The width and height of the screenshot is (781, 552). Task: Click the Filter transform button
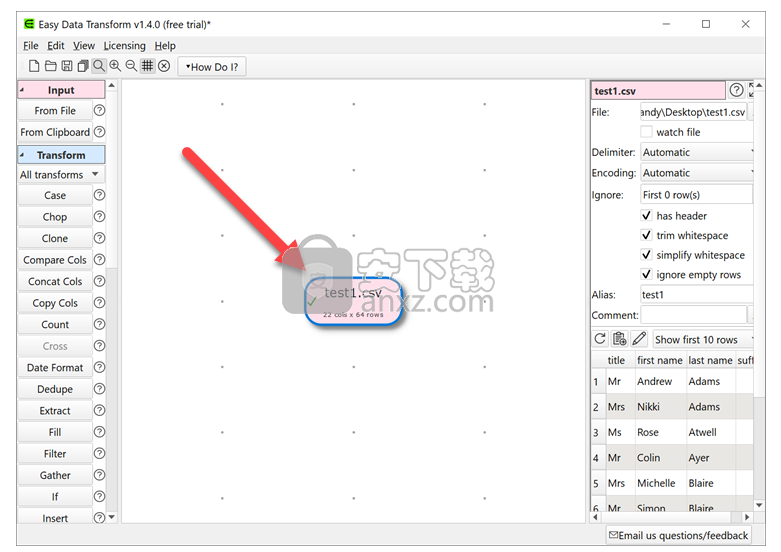[55, 454]
